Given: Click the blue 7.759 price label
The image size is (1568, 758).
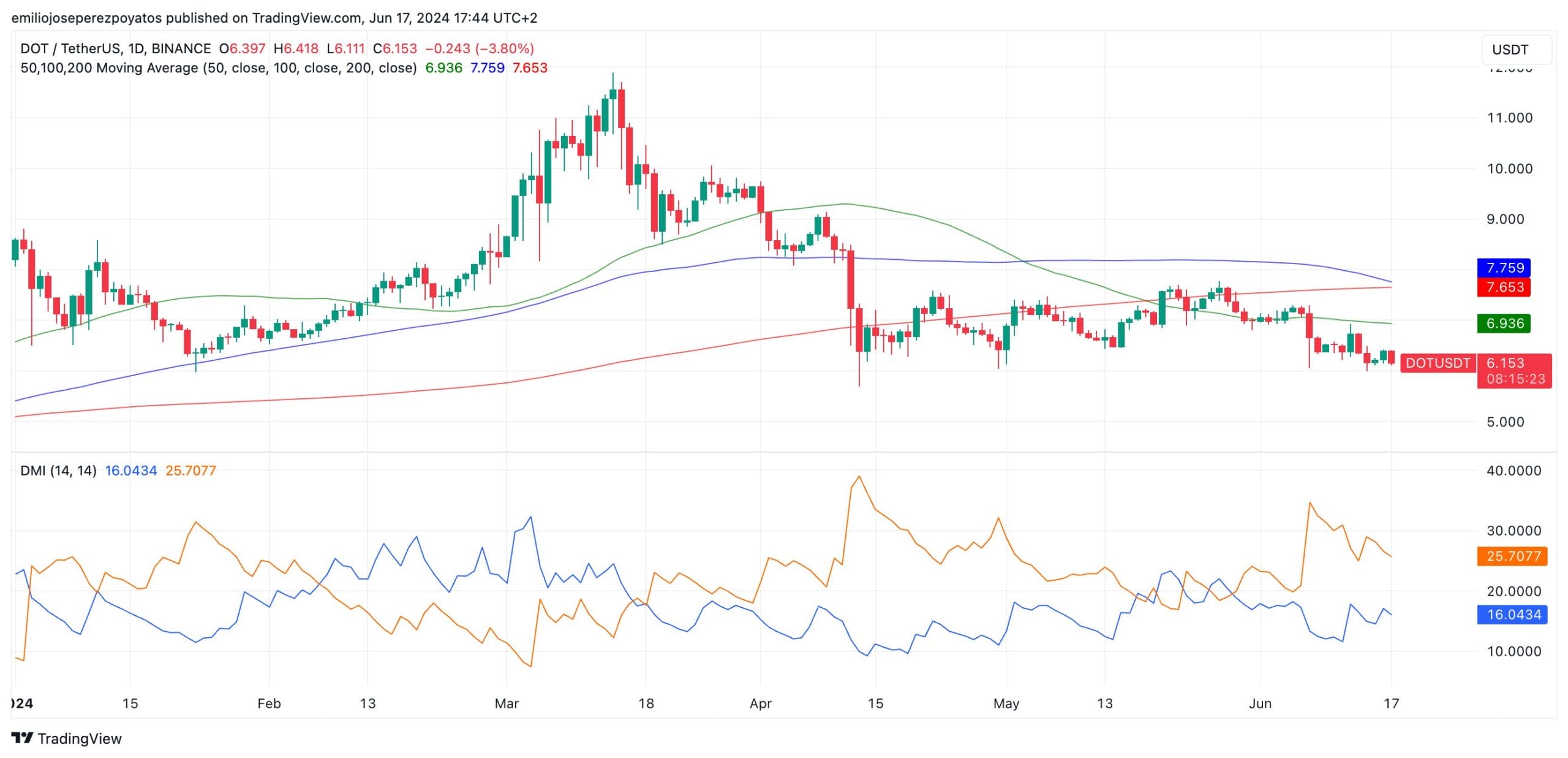Looking at the screenshot, I should coord(1504,268).
